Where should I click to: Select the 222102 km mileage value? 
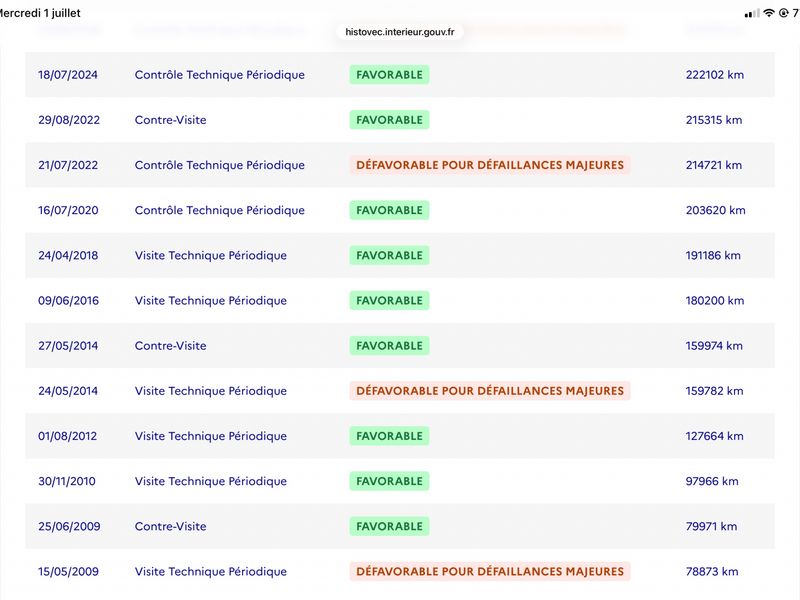click(714, 74)
